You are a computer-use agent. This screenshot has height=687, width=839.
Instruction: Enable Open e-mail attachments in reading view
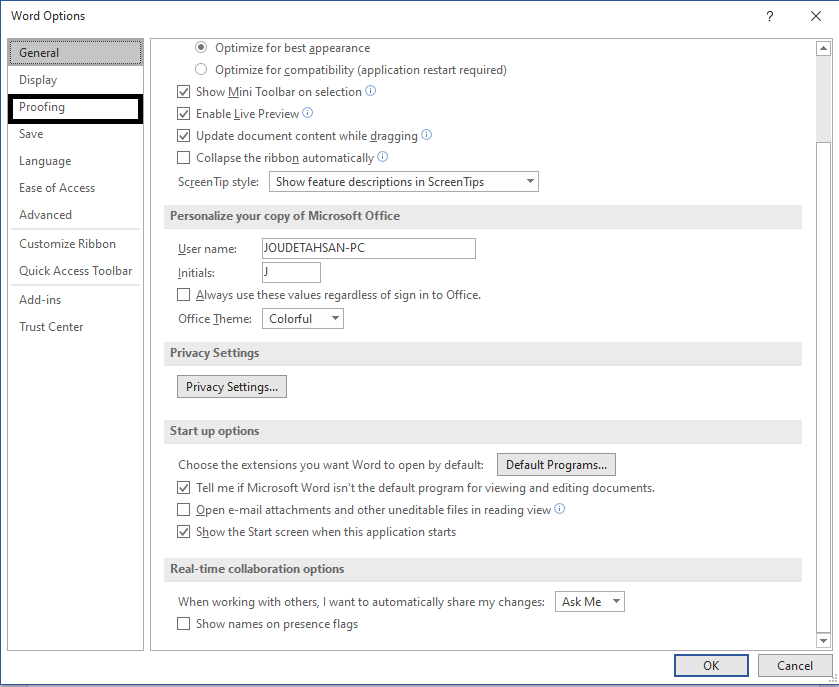(x=184, y=509)
